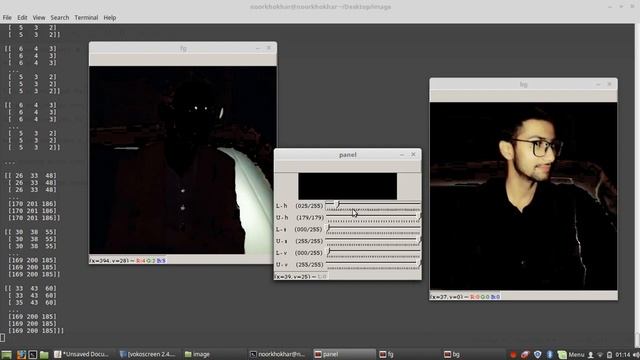Adjust the L-h hue slider in panel
Image resolution: width=640 pixels, height=360 pixels.
[x=373, y=205]
